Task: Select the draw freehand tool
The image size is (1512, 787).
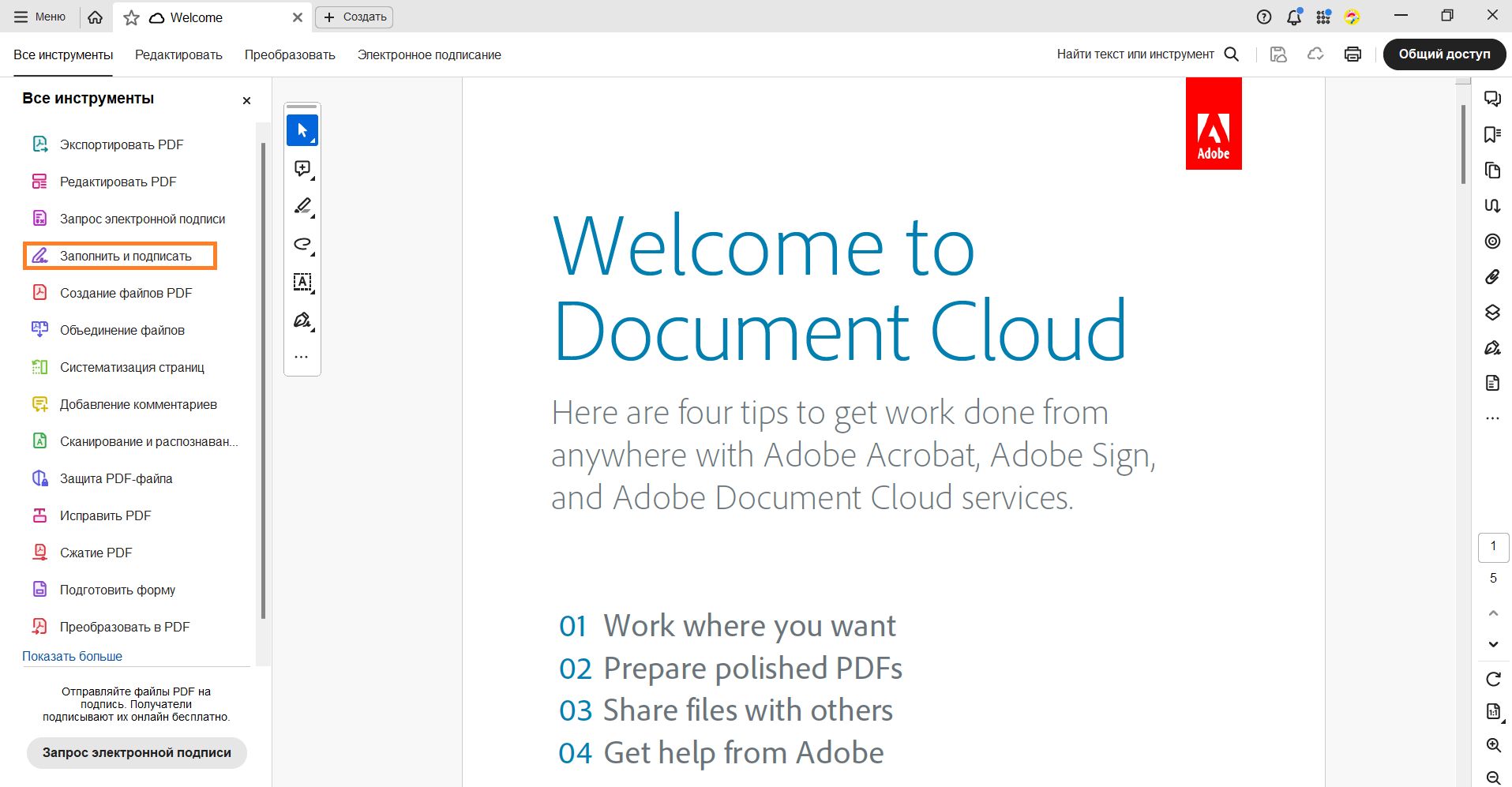Action: [302, 244]
